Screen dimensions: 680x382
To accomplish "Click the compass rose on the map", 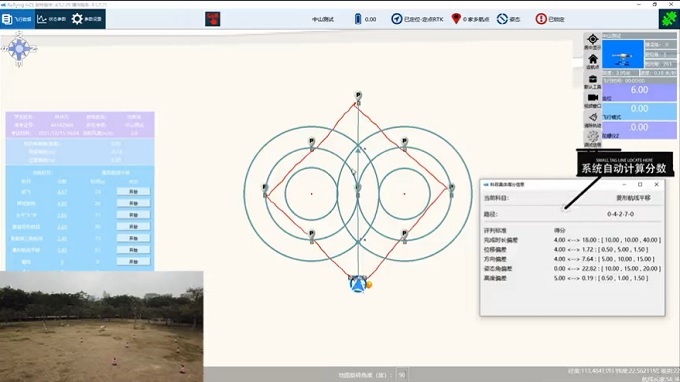I will (x=19, y=49).
